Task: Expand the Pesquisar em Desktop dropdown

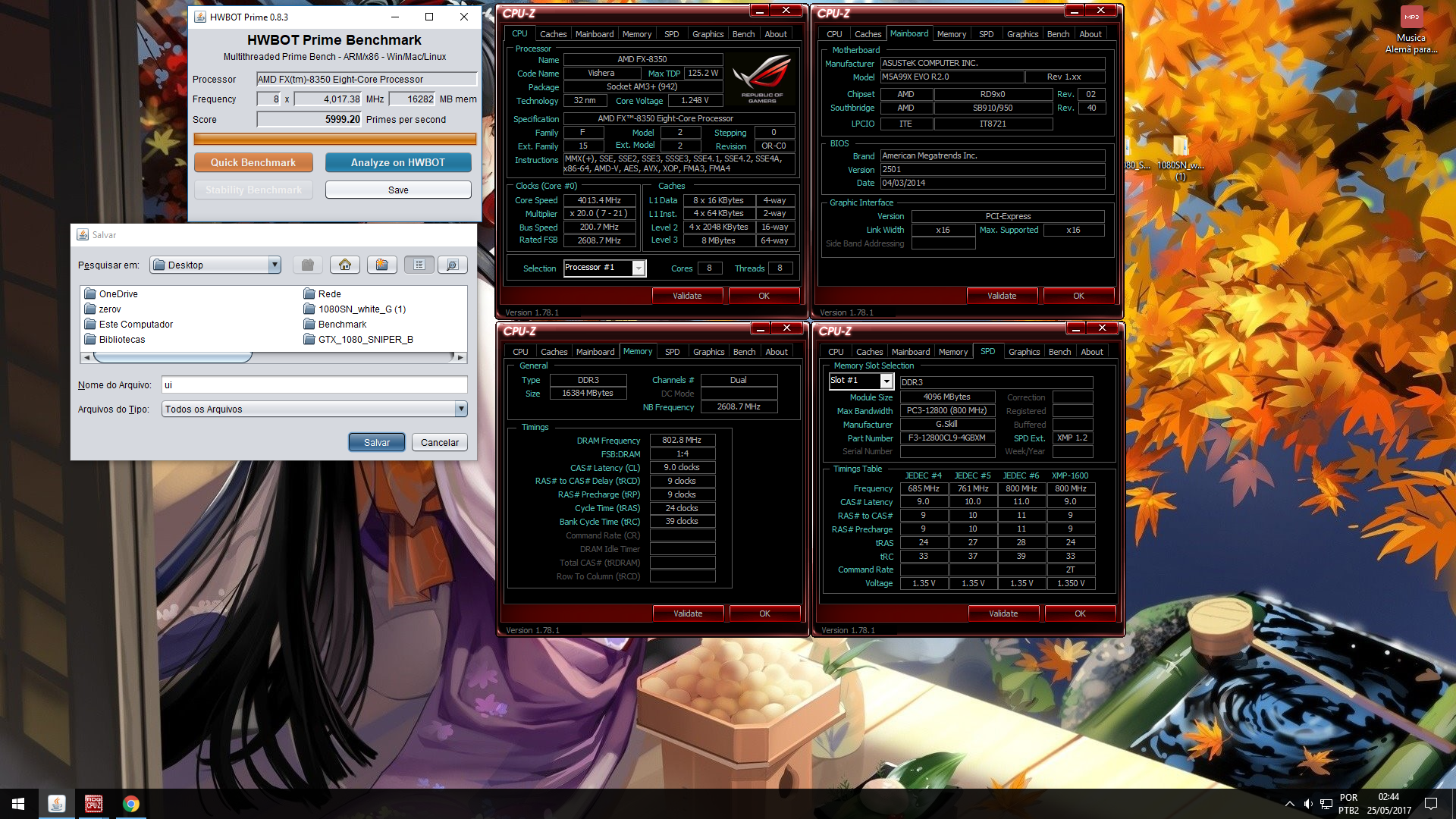Action: [x=275, y=265]
